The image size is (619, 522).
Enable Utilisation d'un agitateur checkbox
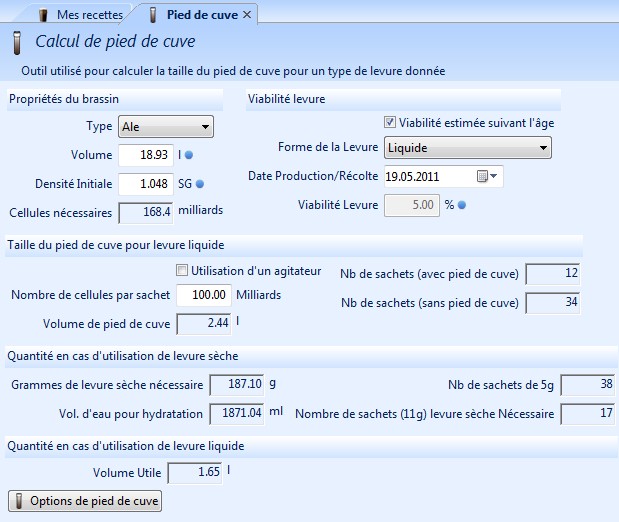click(182, 270)
